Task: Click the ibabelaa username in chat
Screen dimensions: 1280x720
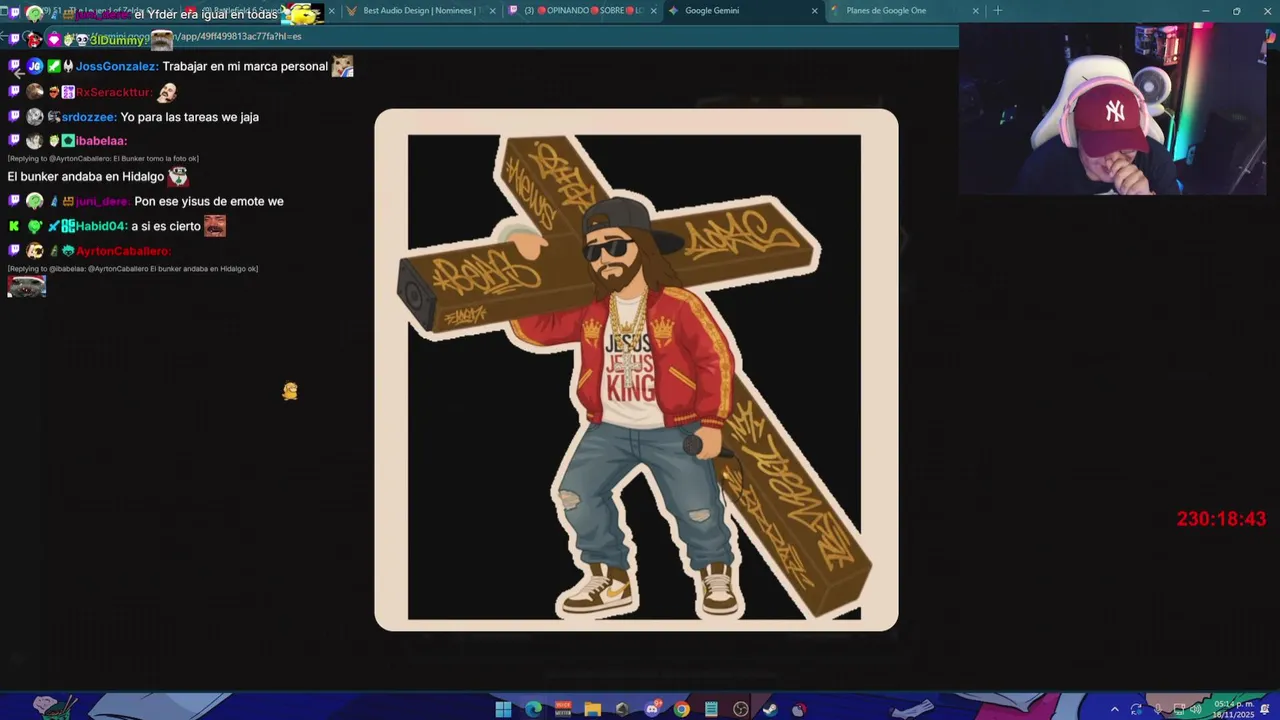Action: pyautogui.click(x=101, y=141)
